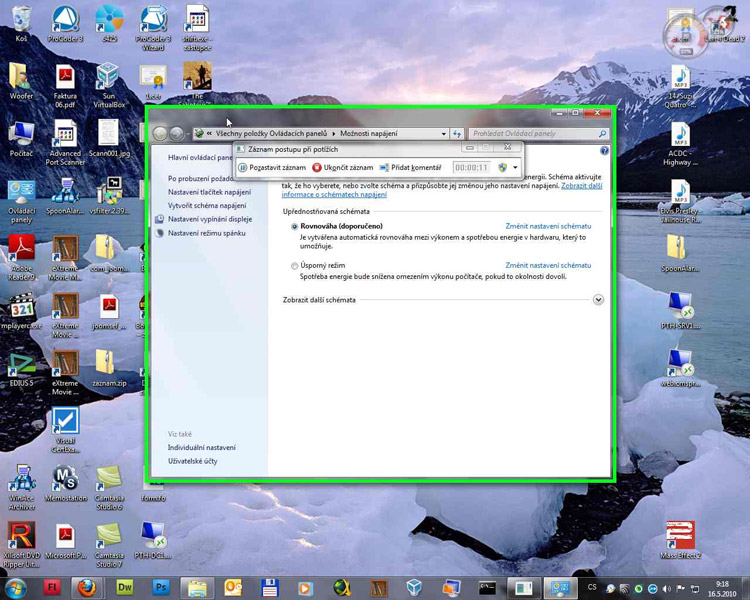Click the Control Panel help question icon
This screenshot has width=750, height=600.
pos(604,151)
